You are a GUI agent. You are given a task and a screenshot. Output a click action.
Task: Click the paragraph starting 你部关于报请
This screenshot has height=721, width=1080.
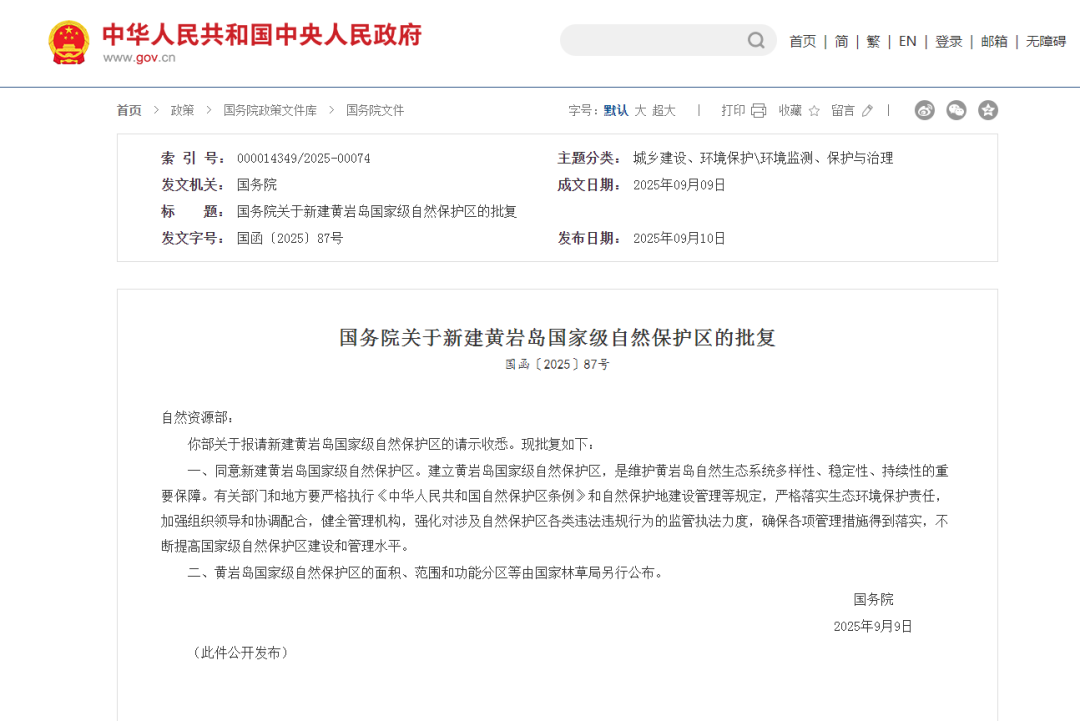391,444
